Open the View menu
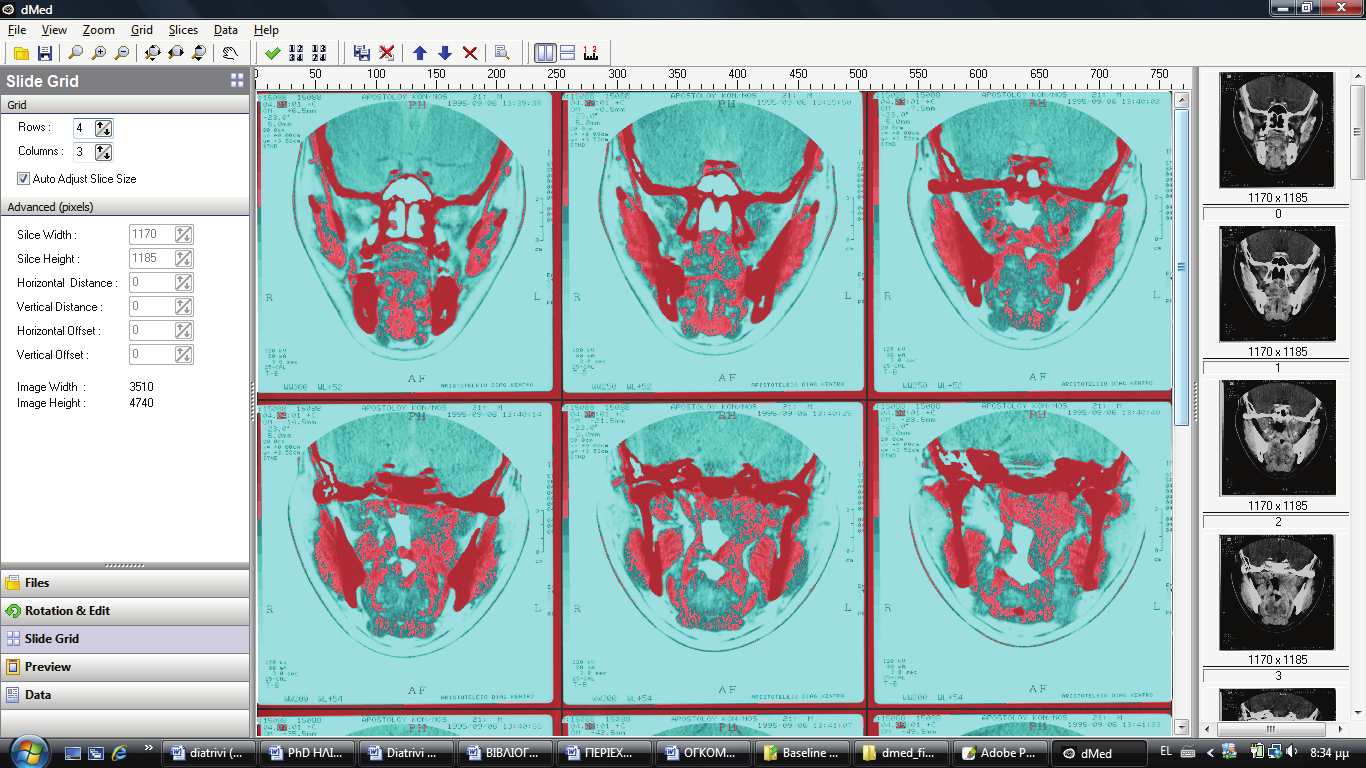The image size is (1366, 768). coord(54,30)
